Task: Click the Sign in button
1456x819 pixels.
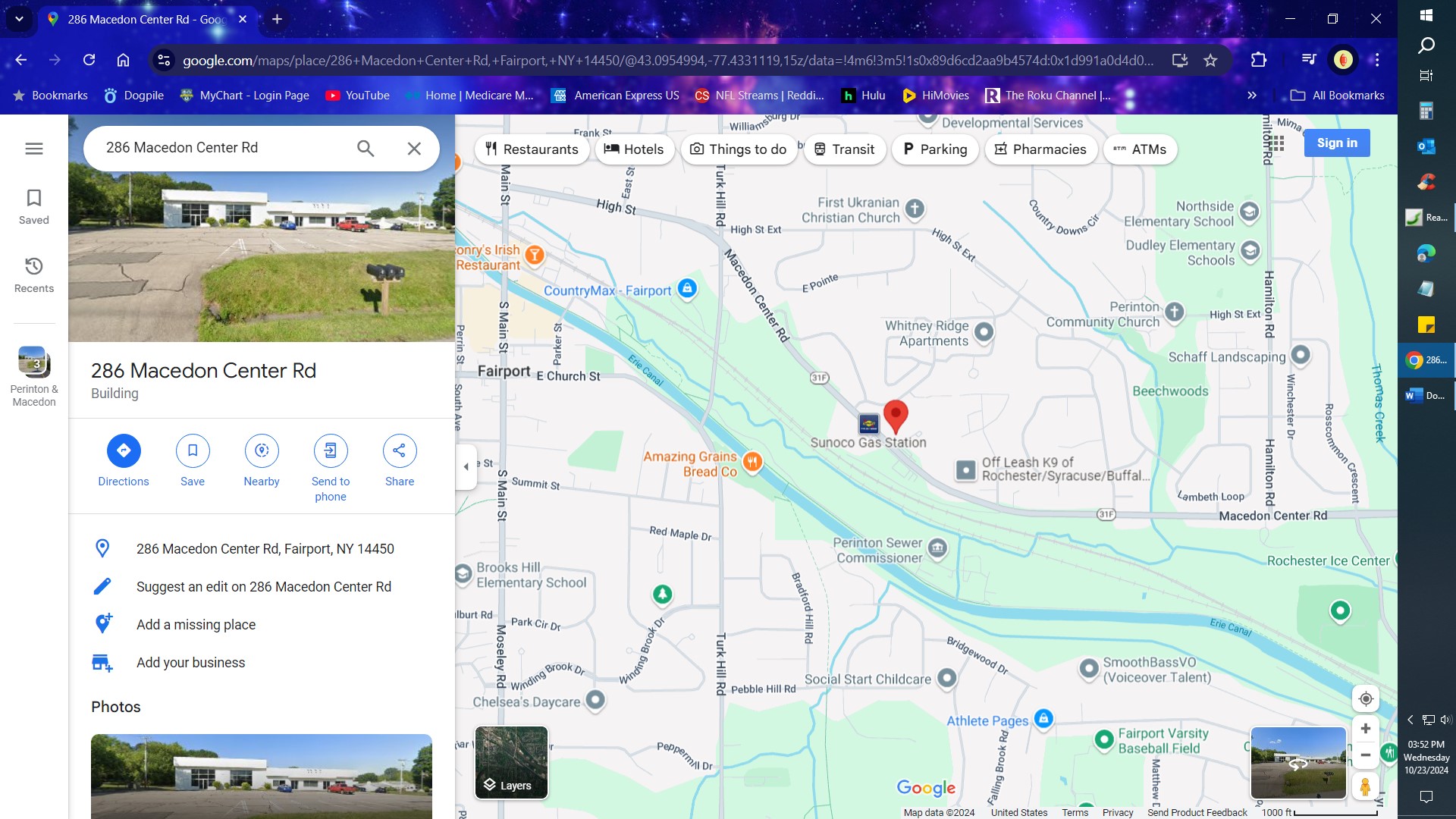Action: tap(1336, 143)
